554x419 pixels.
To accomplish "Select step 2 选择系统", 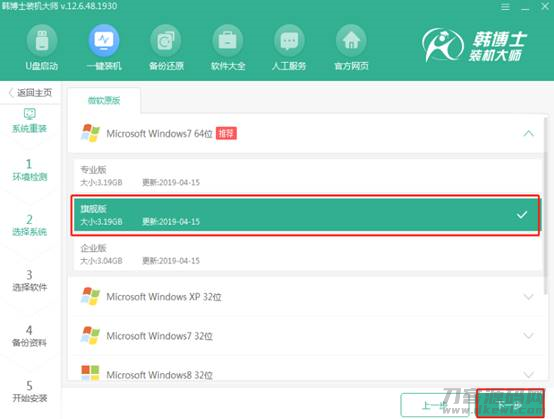I will click(x=30, y=225).
